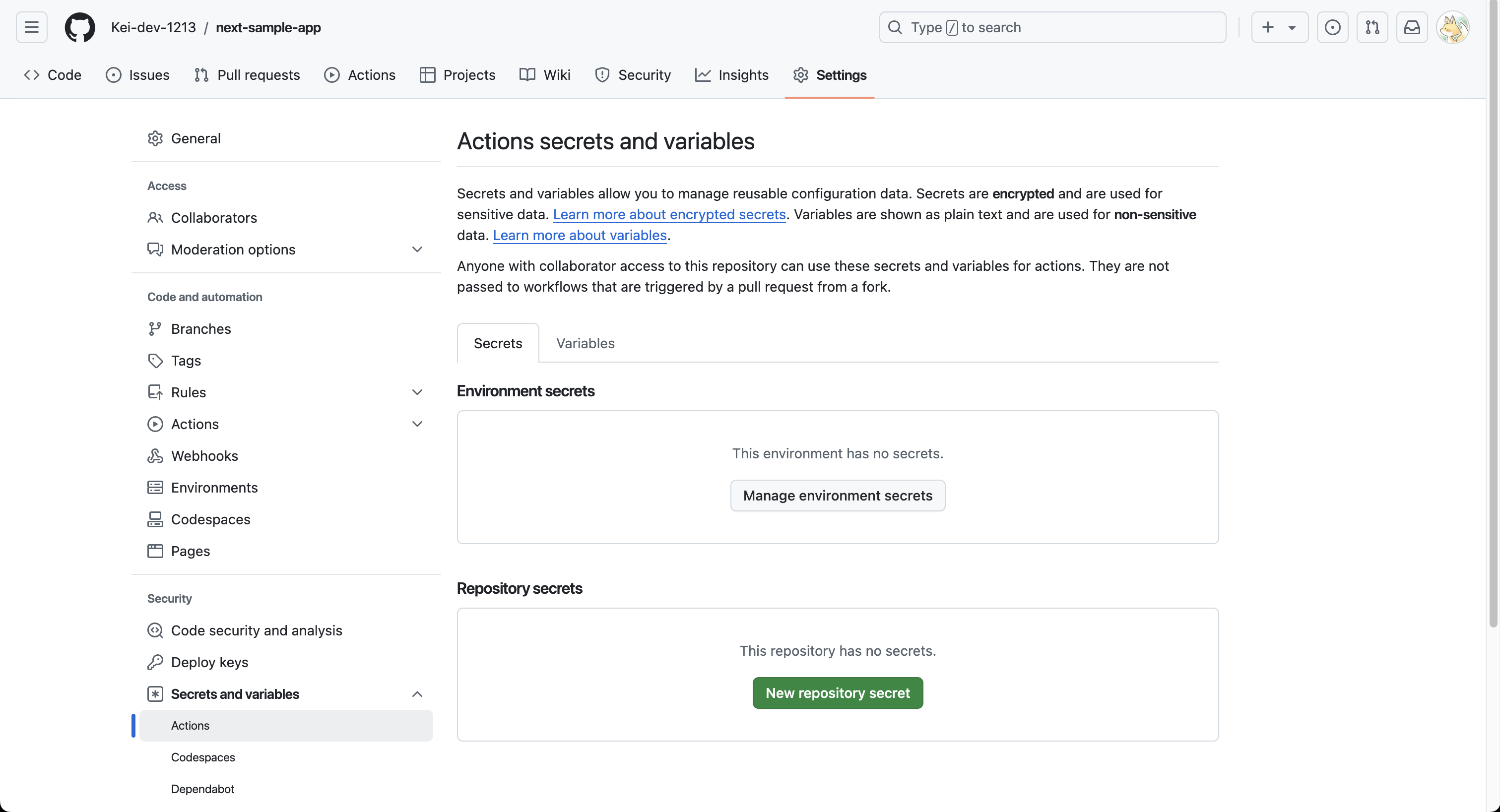Open the Wiki repository tab
1500x812 pixels.
point(545,75)
